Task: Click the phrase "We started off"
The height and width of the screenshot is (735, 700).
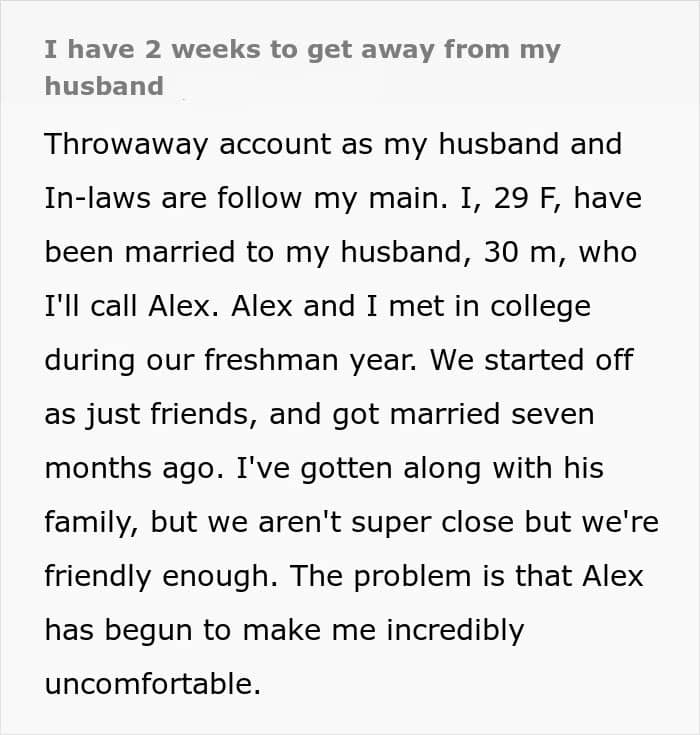Action: pos(532,360)
